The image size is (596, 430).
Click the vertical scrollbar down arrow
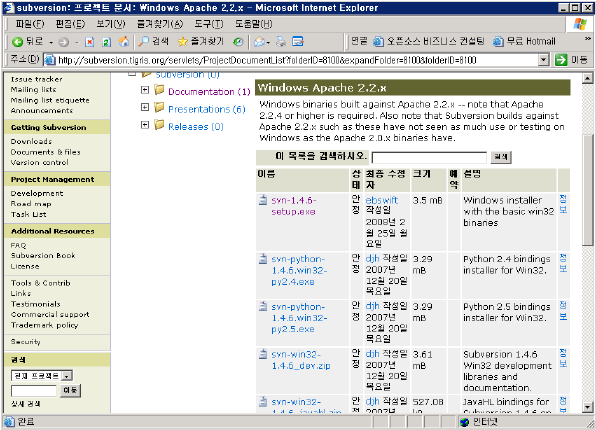(x=588, y=407)
